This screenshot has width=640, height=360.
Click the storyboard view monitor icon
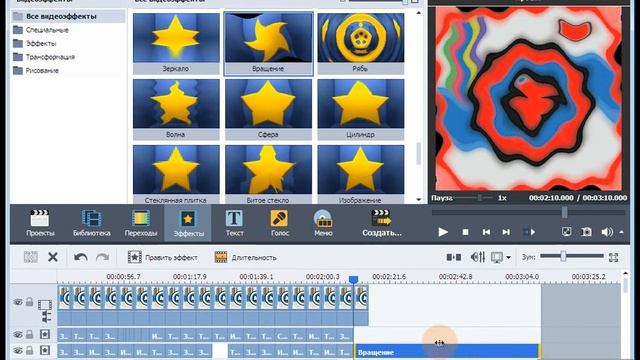click(497, 257)
